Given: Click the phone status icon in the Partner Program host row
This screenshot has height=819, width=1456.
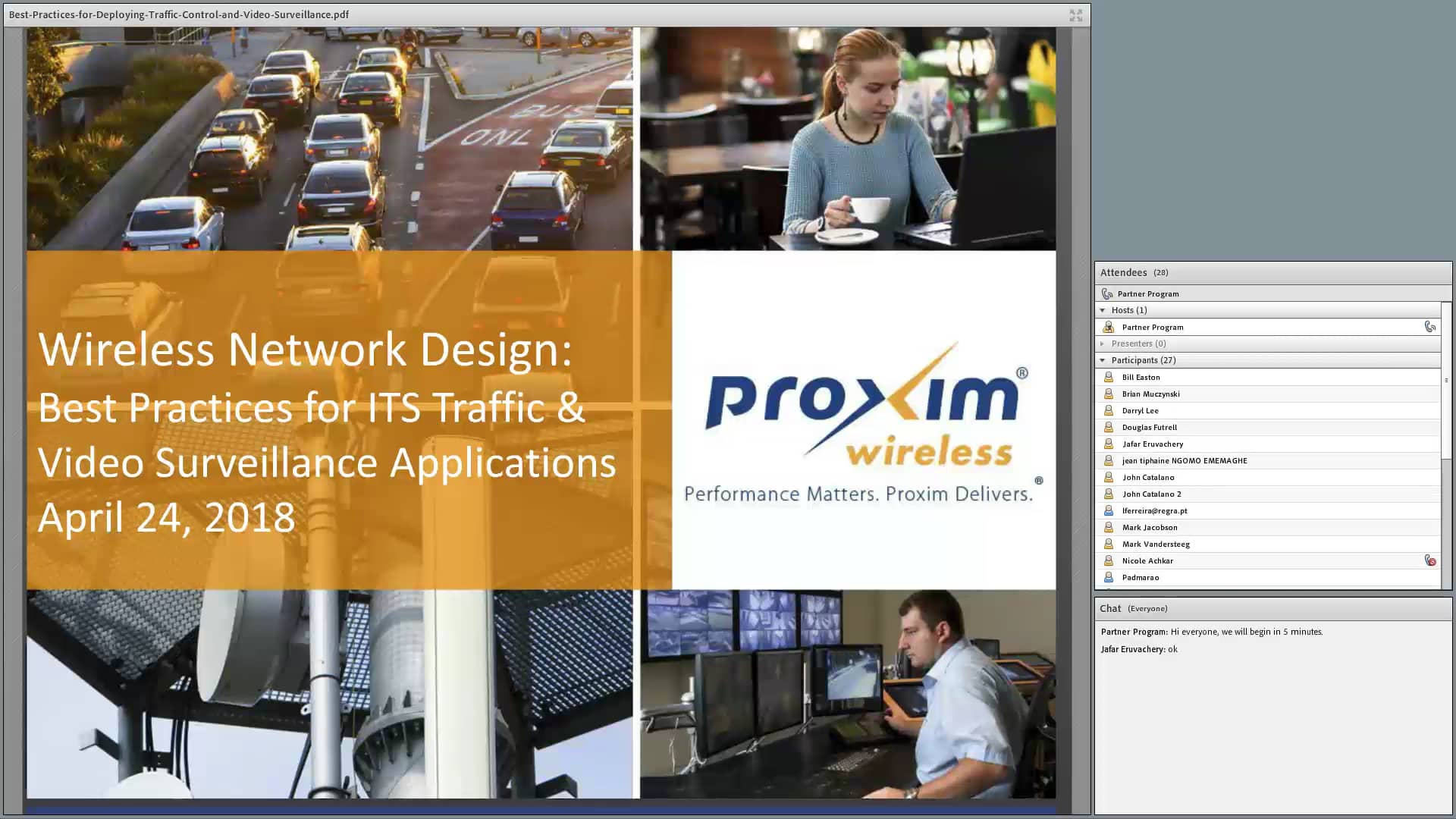Looking at the screenshot, I should pyautogui.click(x=1429, y=327).
